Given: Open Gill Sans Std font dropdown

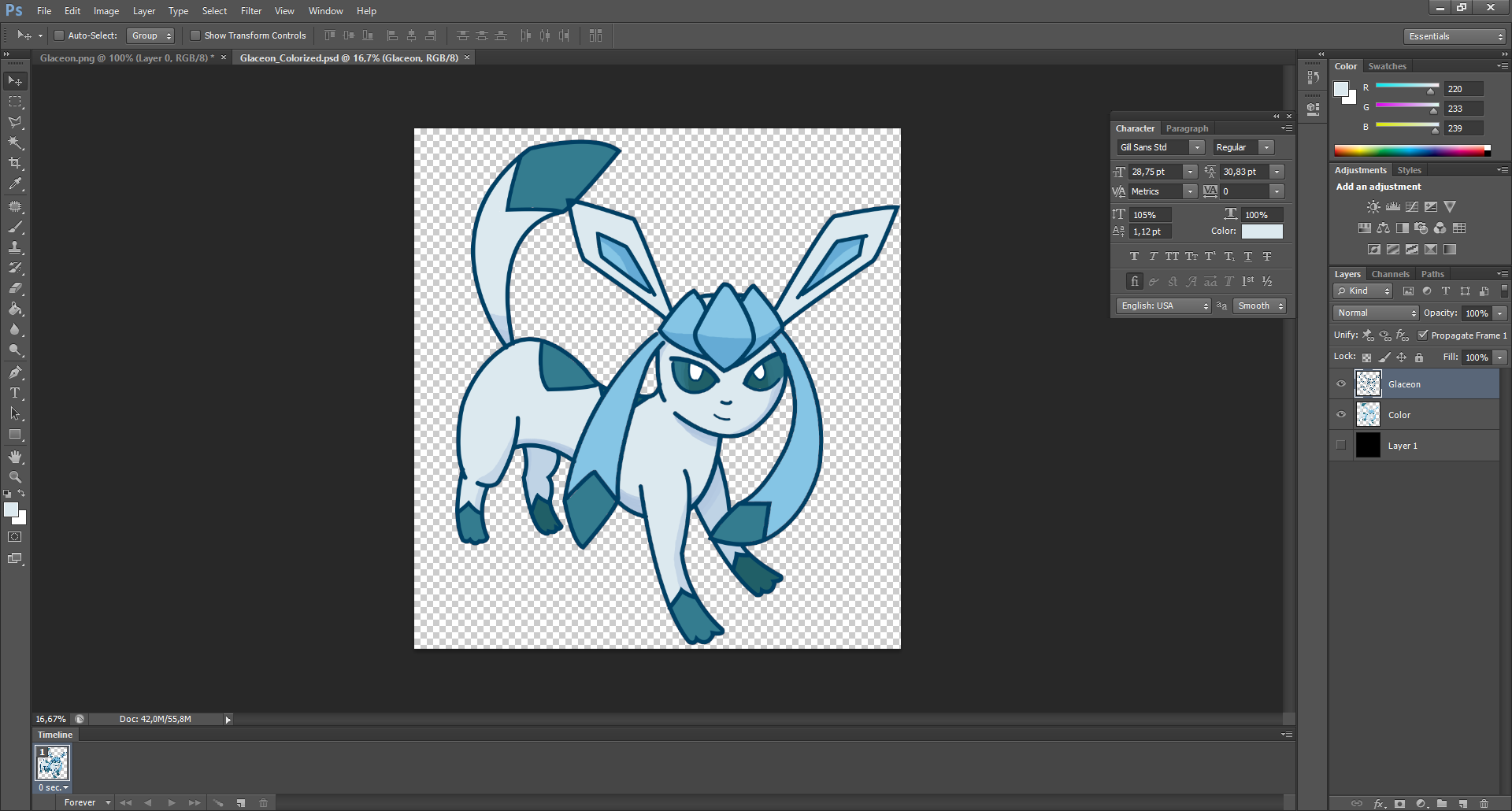Looking at the screenshot, I should coord(1197,147).
